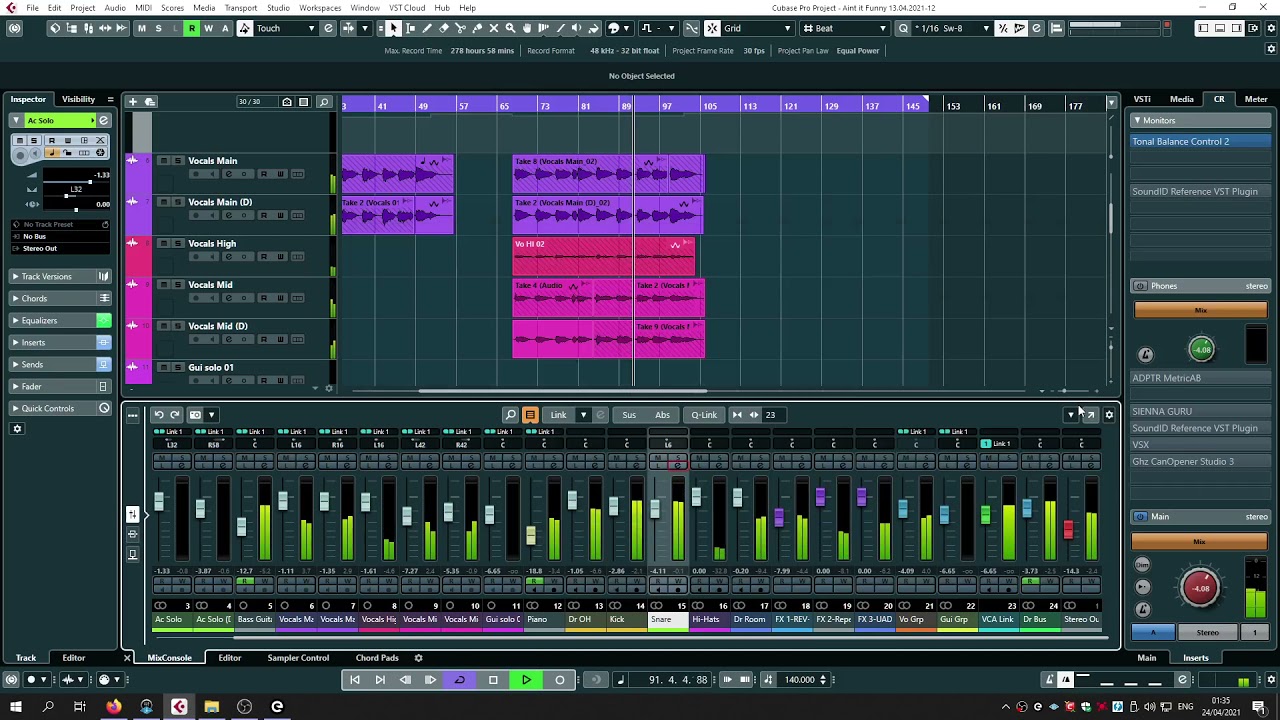Adjust the green Phones level knob

pyautogui.click(x=1201, y=349)
